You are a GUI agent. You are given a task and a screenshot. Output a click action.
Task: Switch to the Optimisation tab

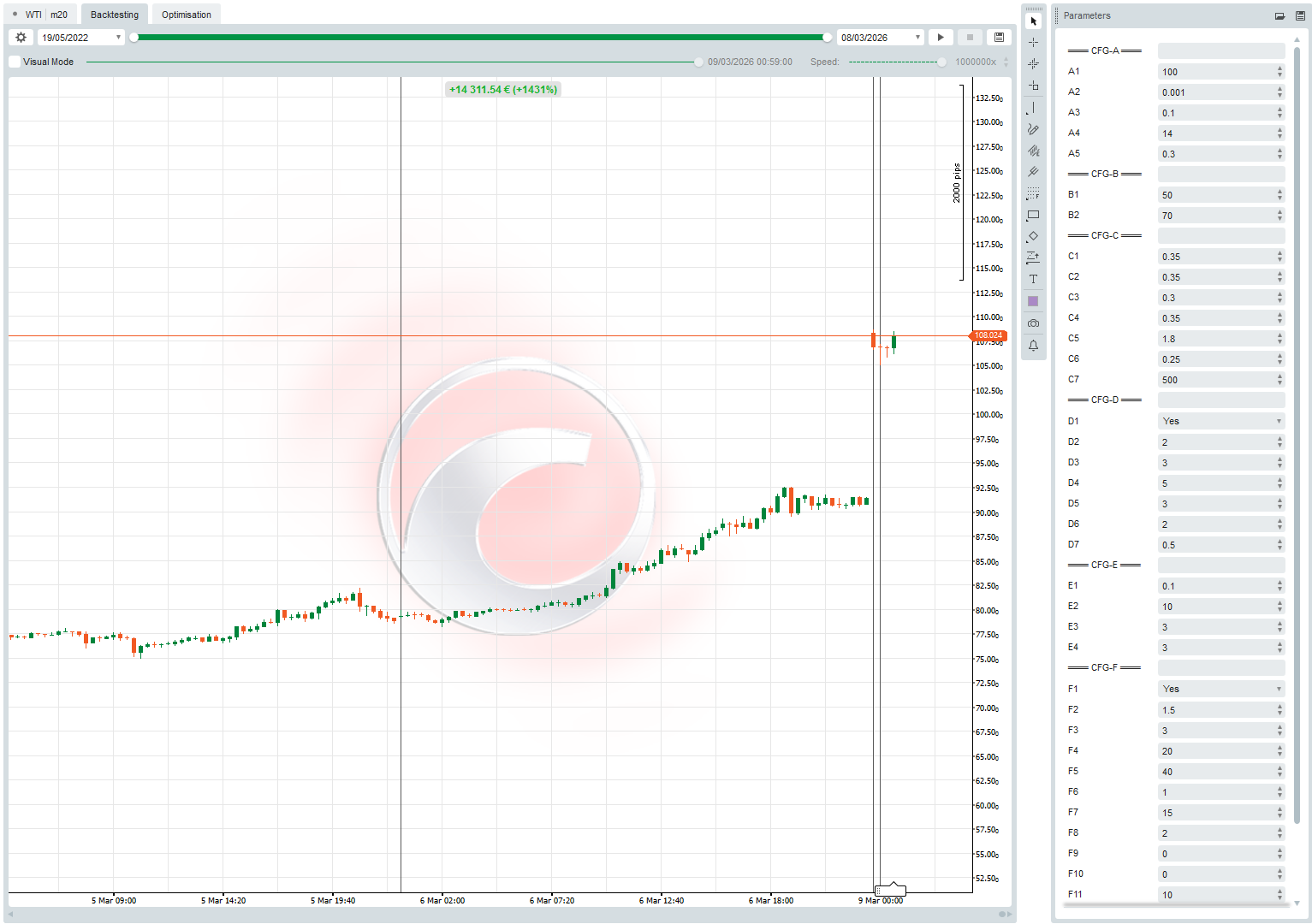click(x=185, y=14)
